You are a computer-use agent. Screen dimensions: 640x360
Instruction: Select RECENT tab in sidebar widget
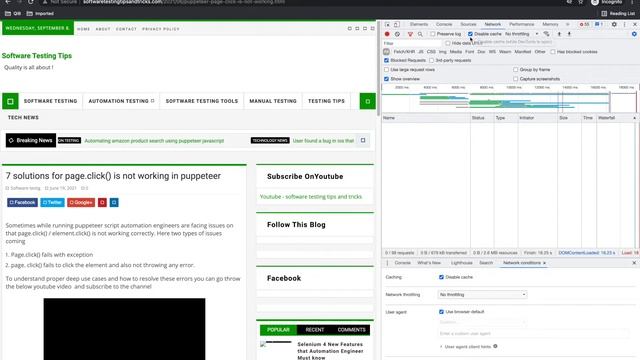point(315,330)
